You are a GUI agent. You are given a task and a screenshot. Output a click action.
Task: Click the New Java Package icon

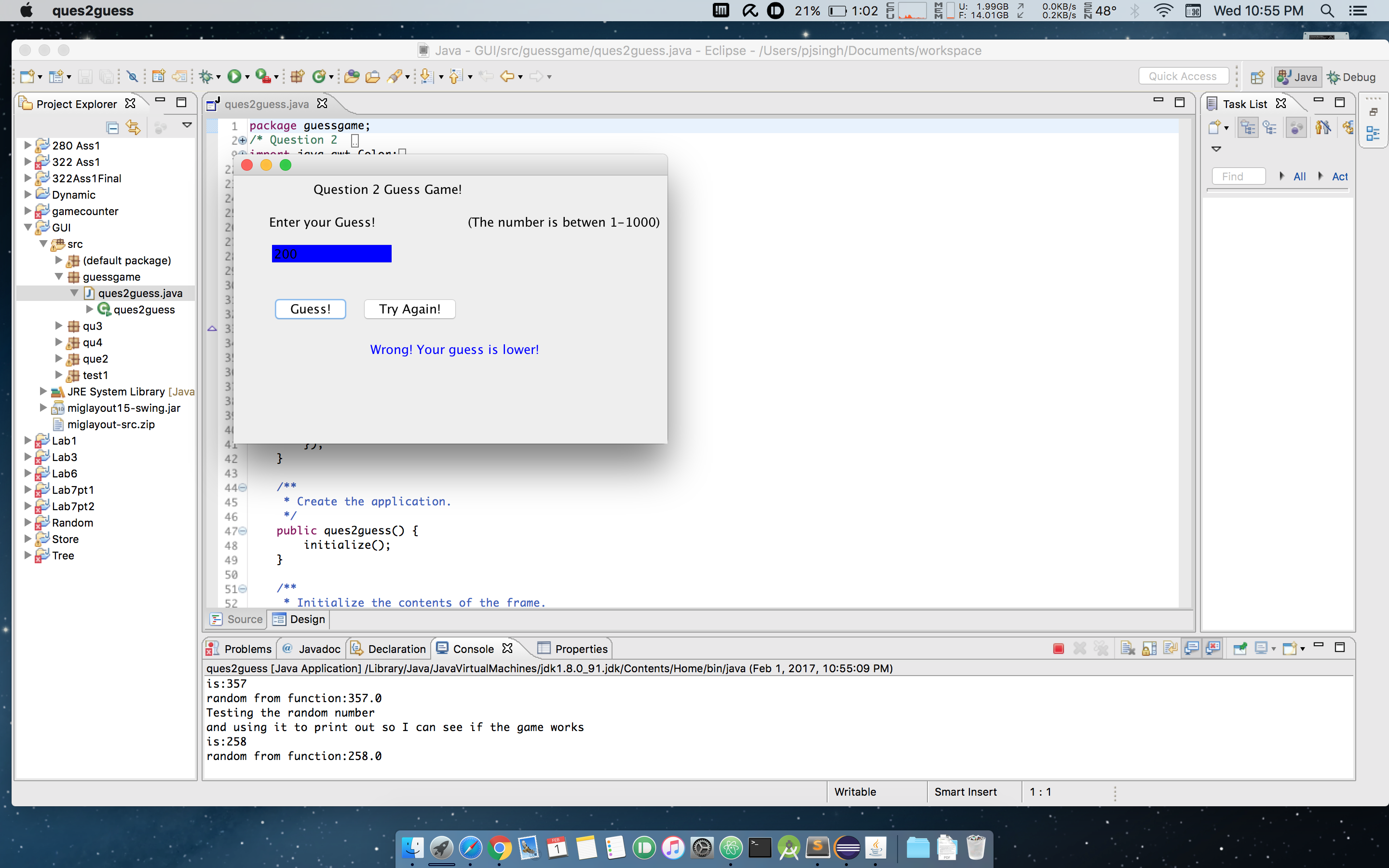[297, 76]
